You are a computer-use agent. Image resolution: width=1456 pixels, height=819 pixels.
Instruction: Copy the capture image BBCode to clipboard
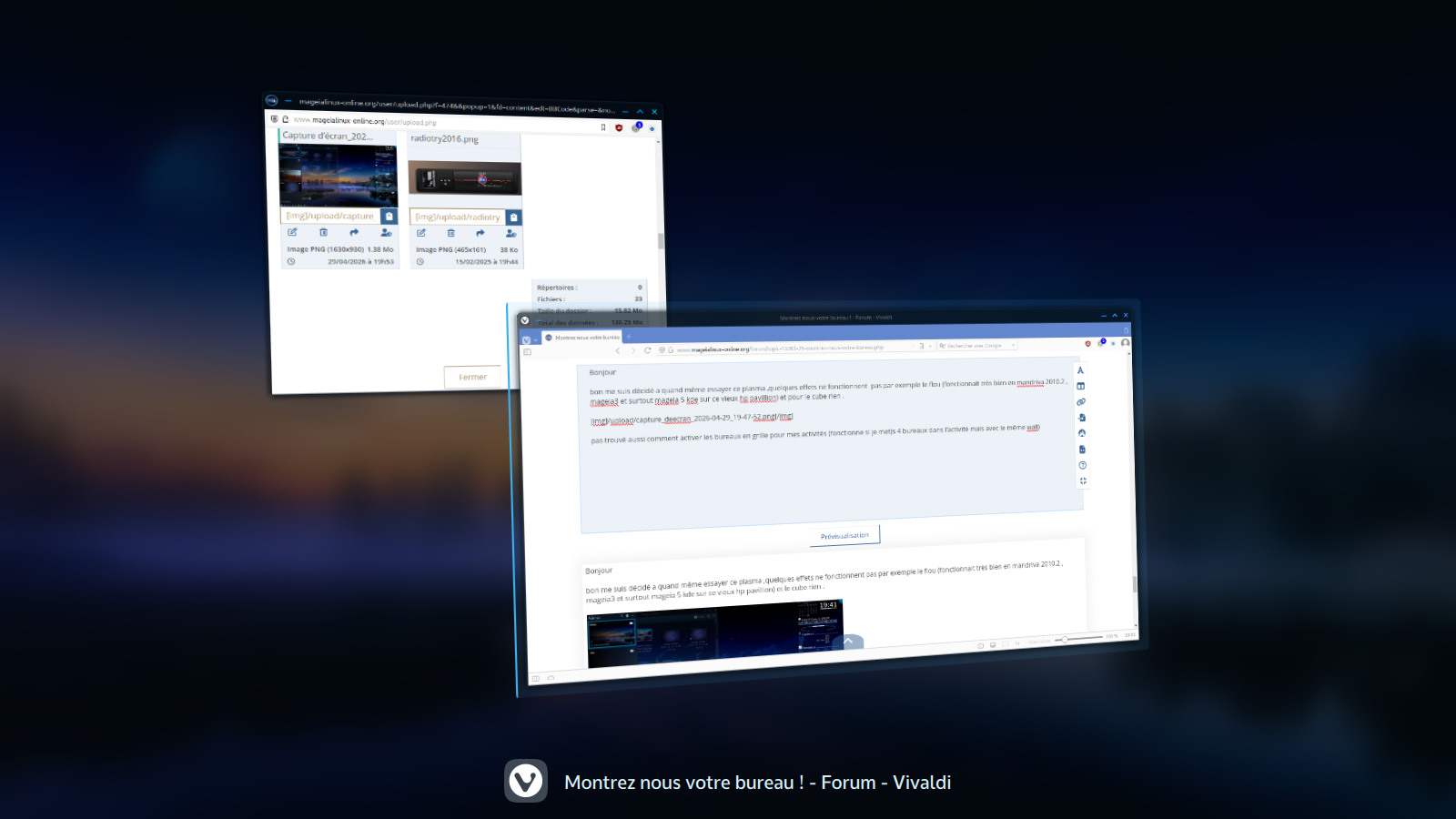(389, 217)
